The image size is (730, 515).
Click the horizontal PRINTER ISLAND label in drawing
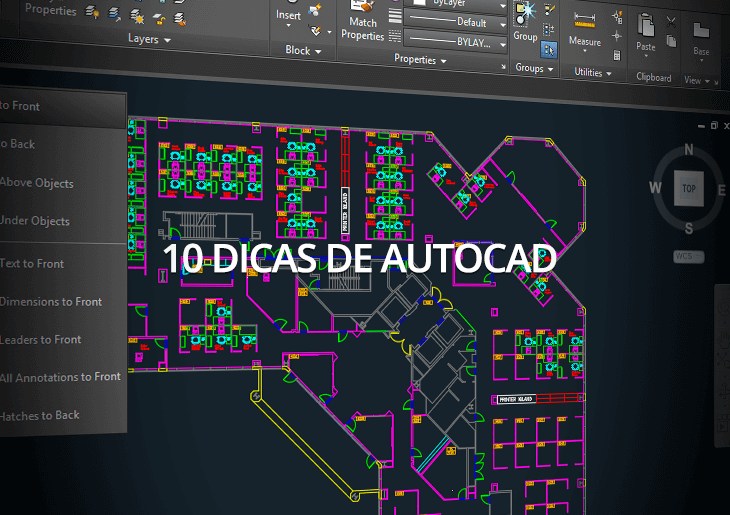pos(516,400)
